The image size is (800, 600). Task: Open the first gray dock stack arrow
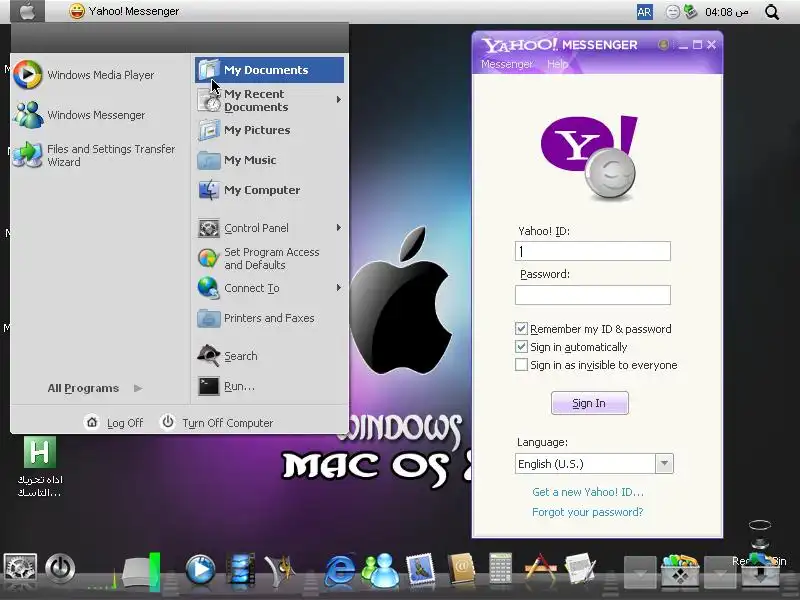coord(640,572)
